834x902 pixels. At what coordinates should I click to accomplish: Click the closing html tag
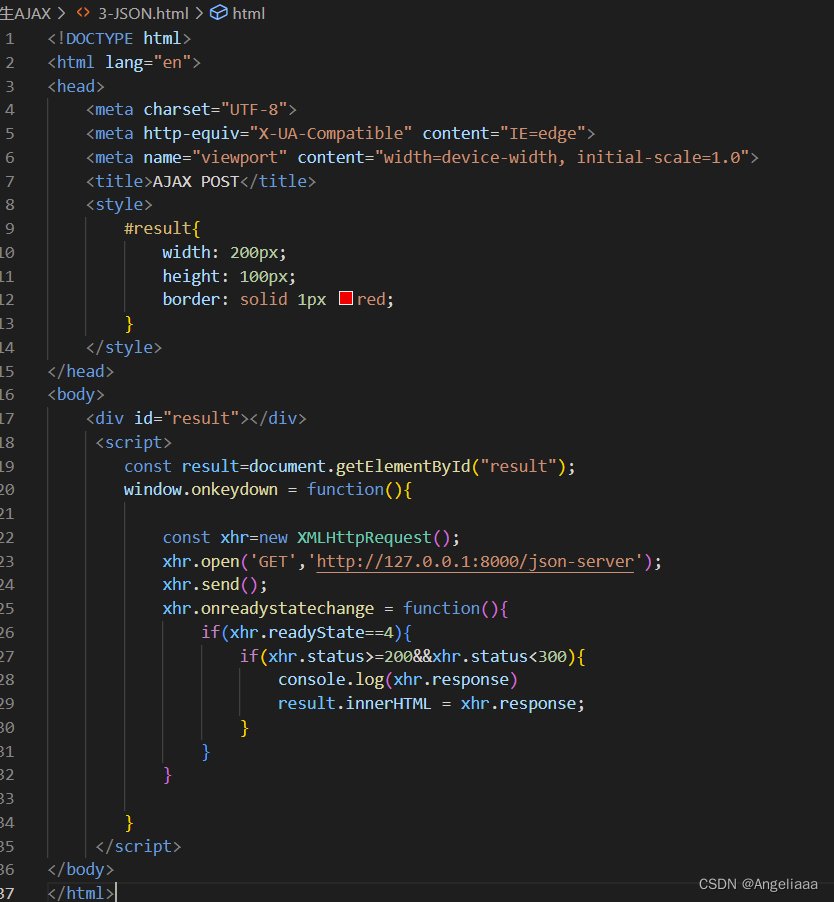pos(81,893)
